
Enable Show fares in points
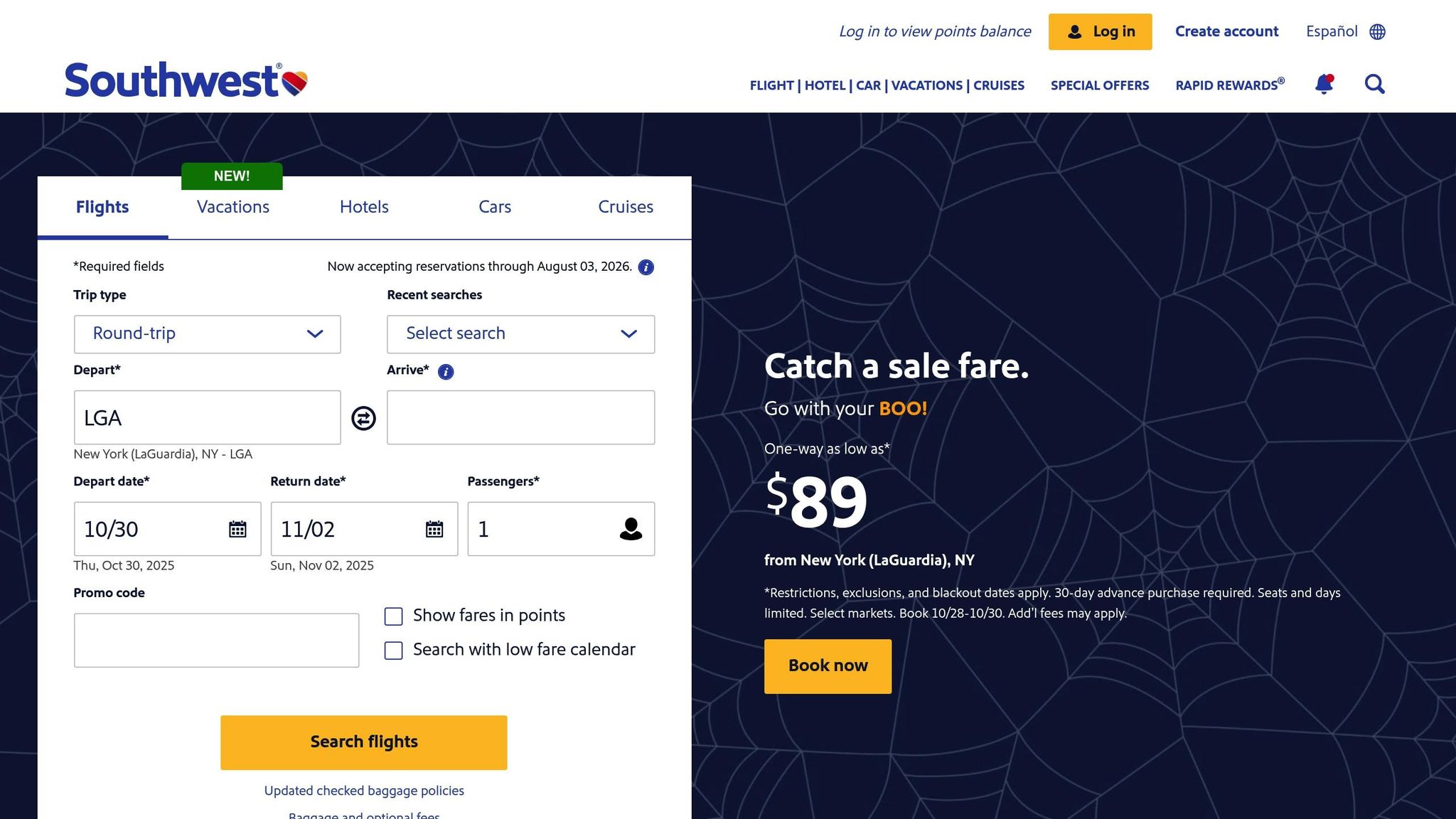[394, 616]
